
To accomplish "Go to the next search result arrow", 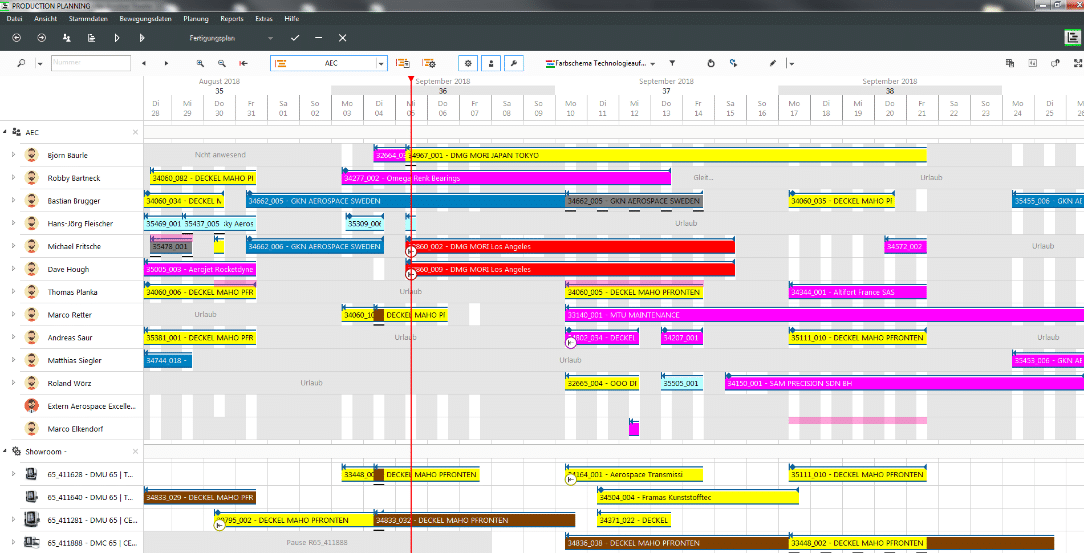I will click(x=167, y=63).
